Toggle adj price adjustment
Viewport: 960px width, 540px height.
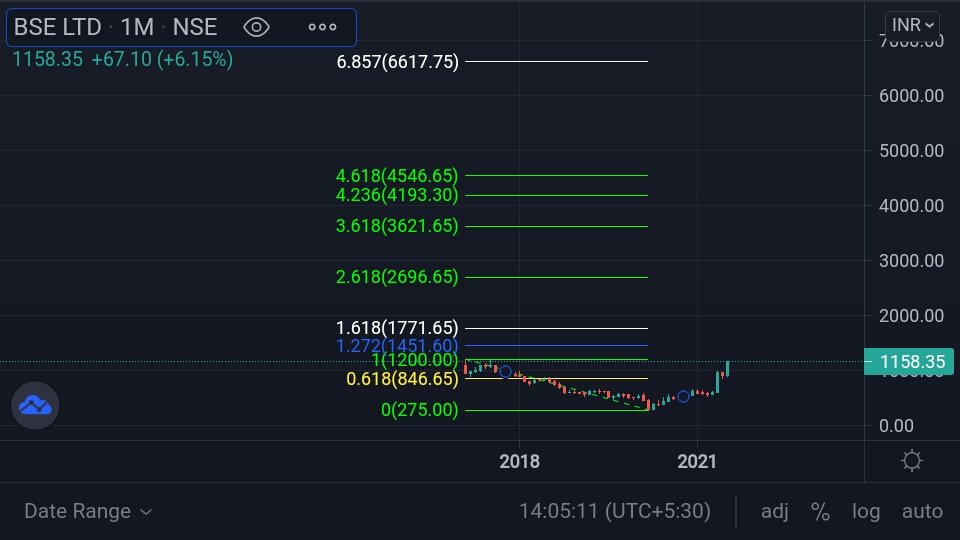774,511
